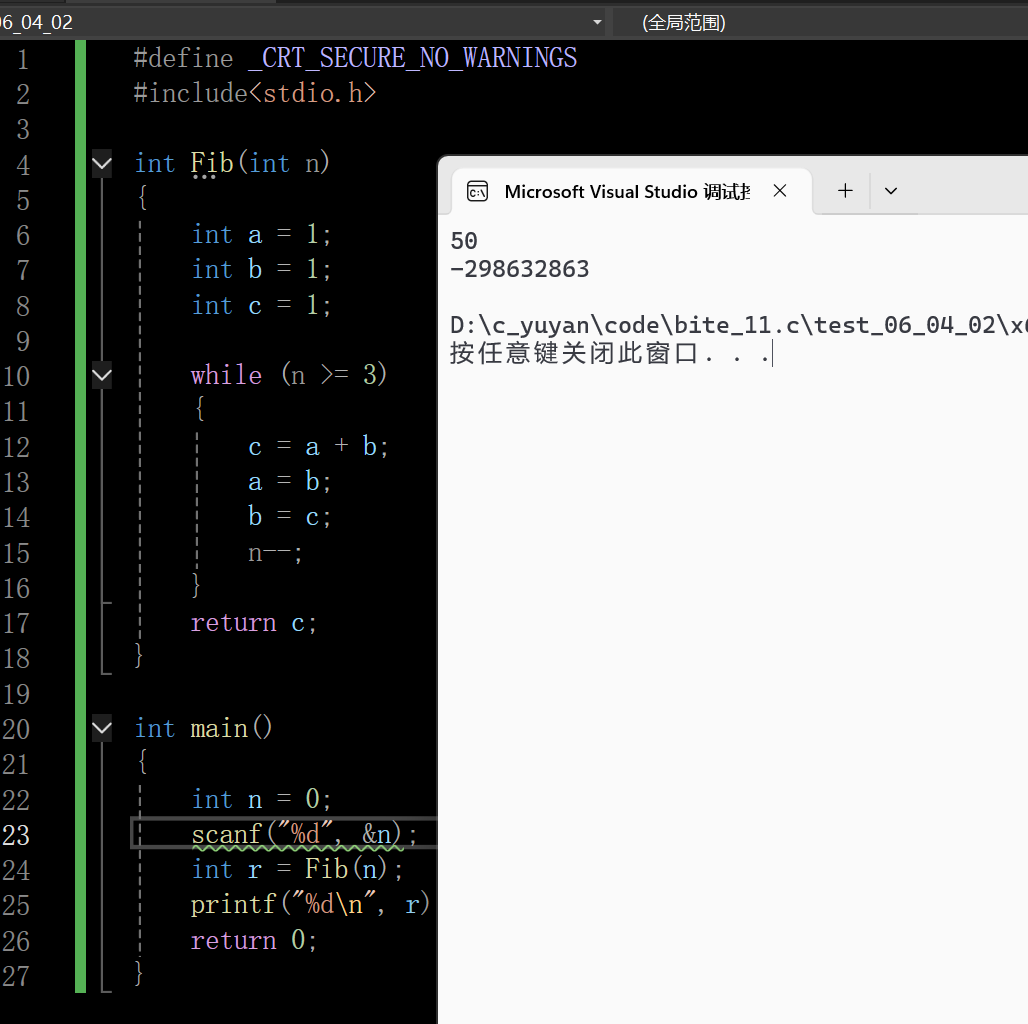Click the console input value 50
The image size is (1028, 1024).
[x=464, y=241]
